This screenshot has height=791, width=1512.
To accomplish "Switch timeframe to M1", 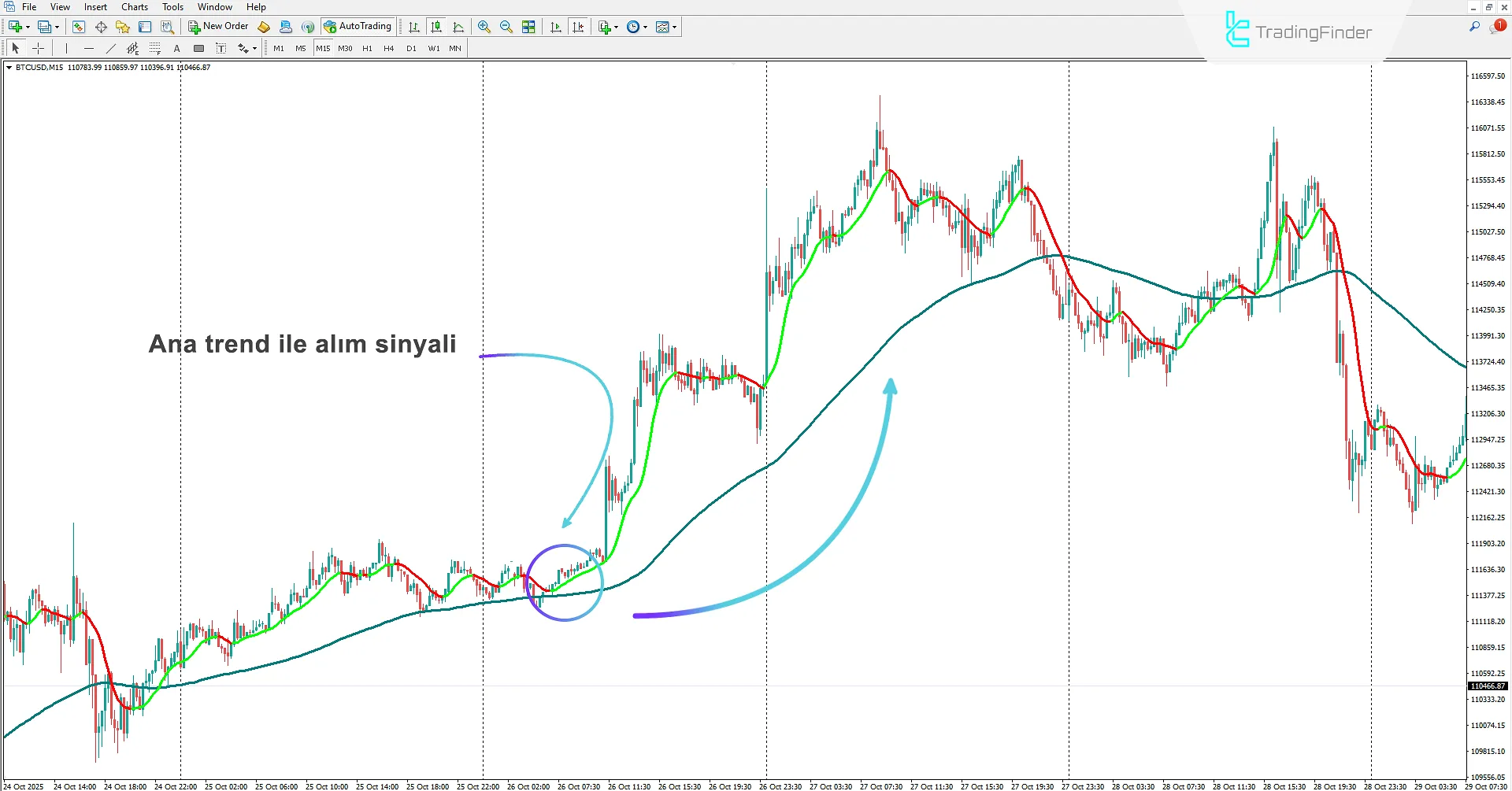I will pos(279,48).
